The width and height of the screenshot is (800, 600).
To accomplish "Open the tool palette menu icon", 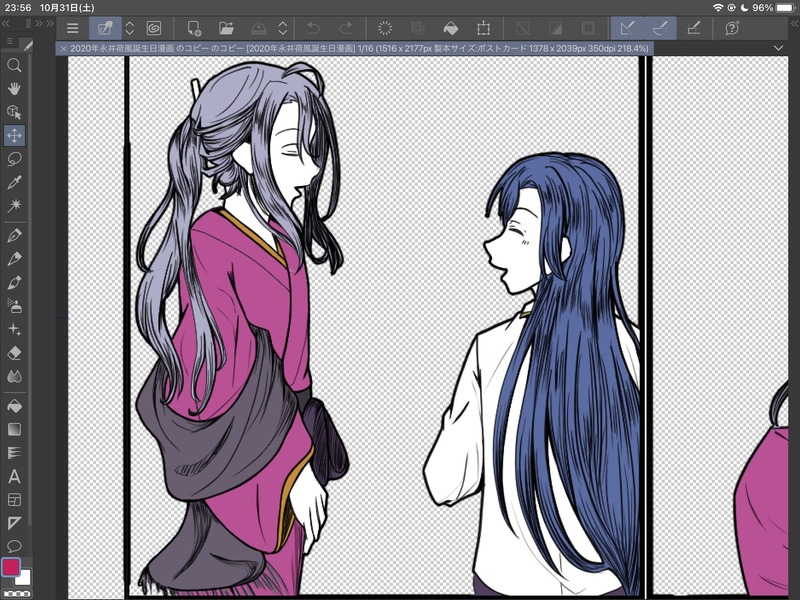I will click(9, 41).
